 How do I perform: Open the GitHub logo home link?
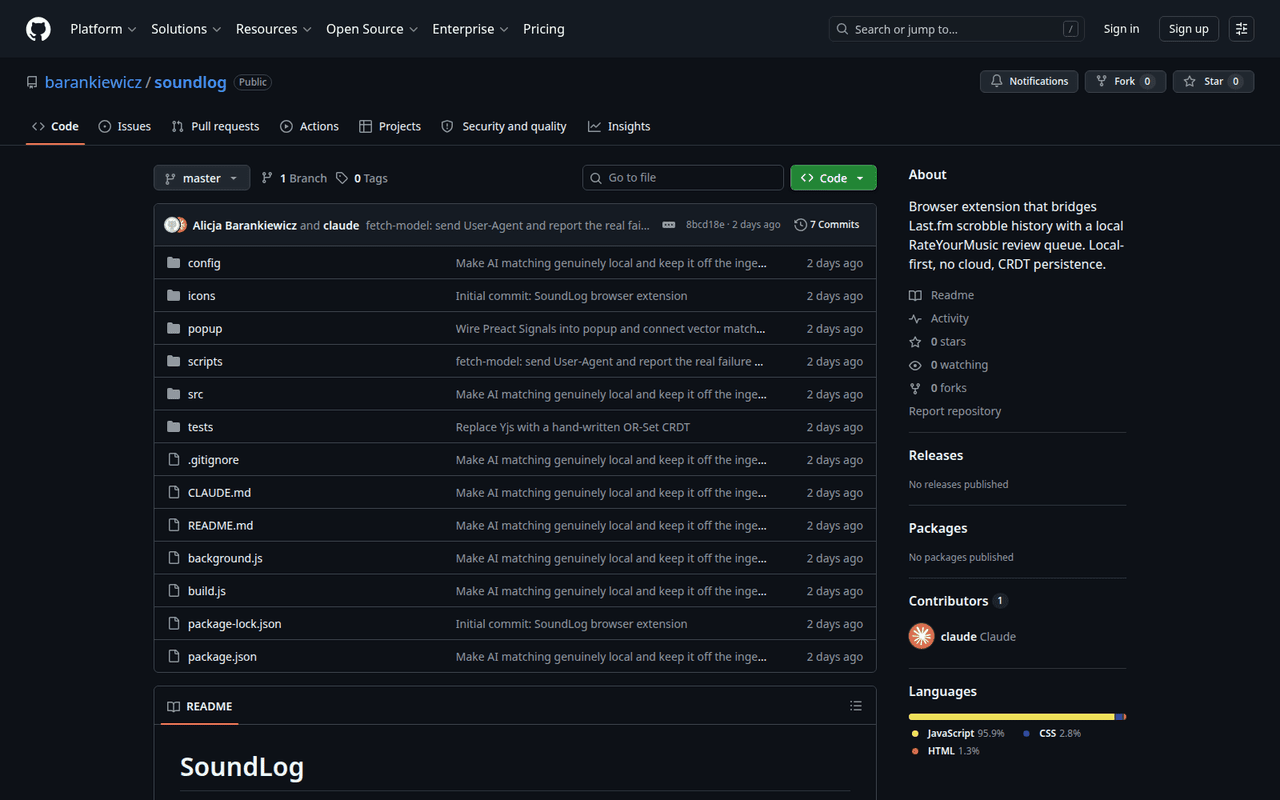click(38, 29)
